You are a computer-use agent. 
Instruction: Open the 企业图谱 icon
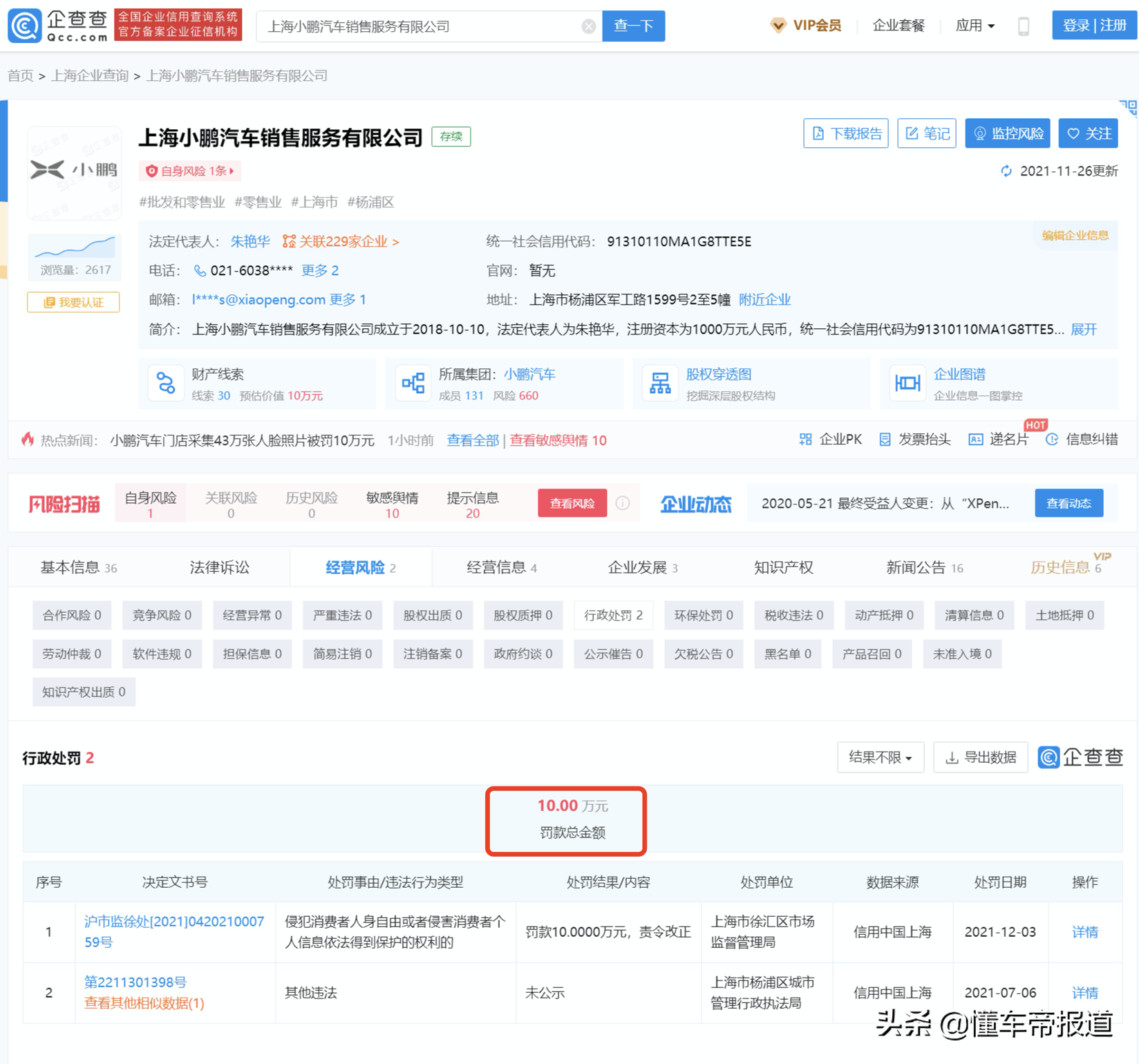point(907,383)
